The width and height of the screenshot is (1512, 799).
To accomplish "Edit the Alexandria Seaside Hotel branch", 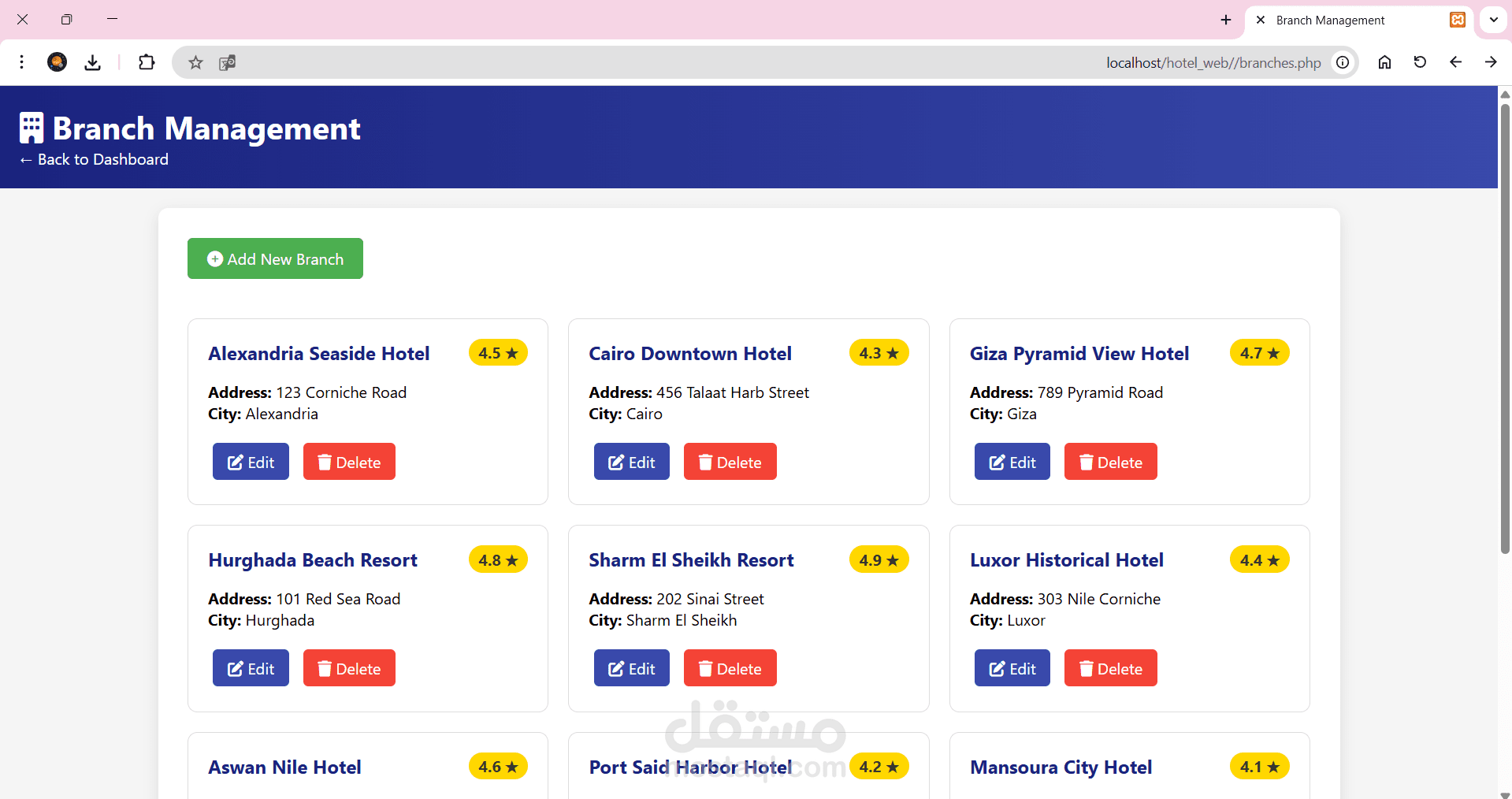I will pyautogui.click(x=251, y=462).
